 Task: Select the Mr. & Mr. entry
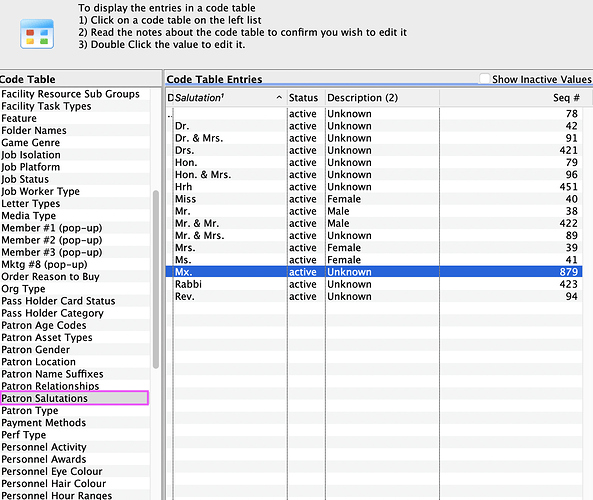(374, 223)
